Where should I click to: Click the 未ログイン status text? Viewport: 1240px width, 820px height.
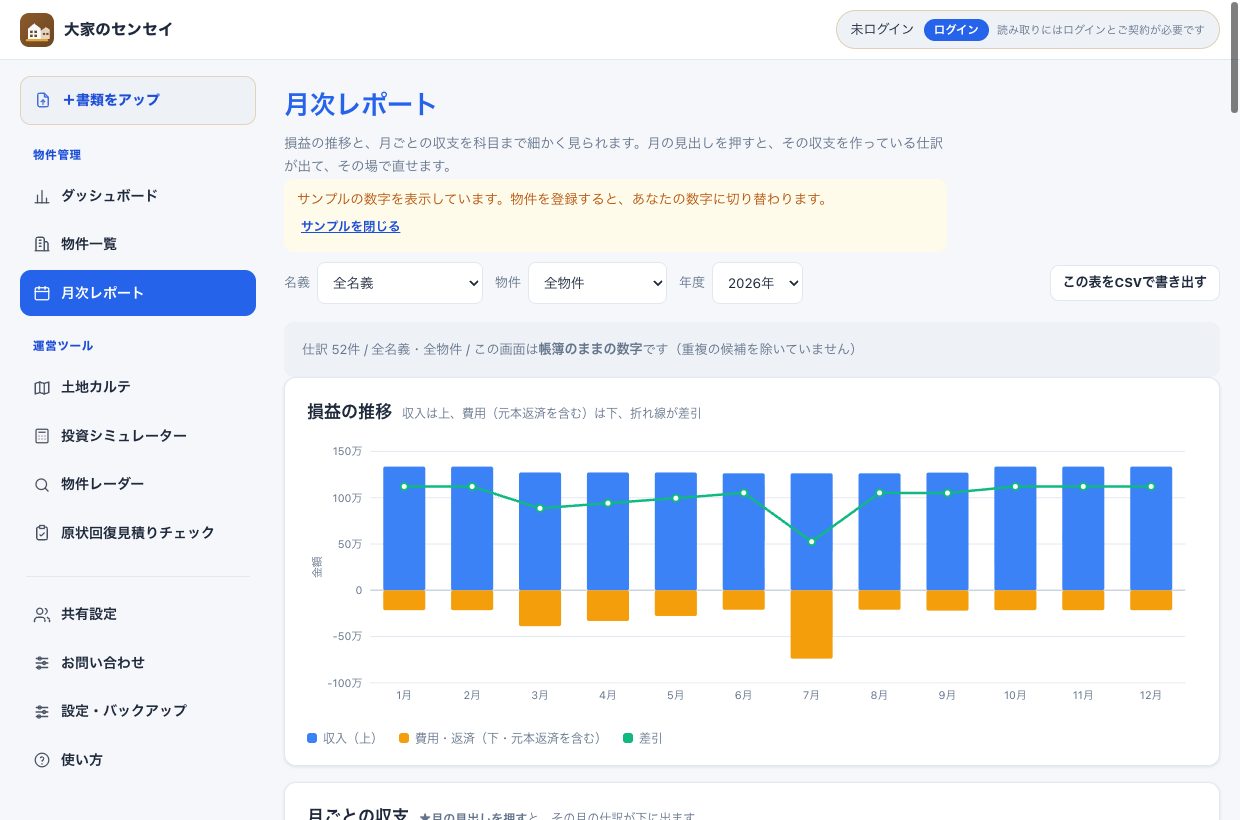tap(882, 30)
